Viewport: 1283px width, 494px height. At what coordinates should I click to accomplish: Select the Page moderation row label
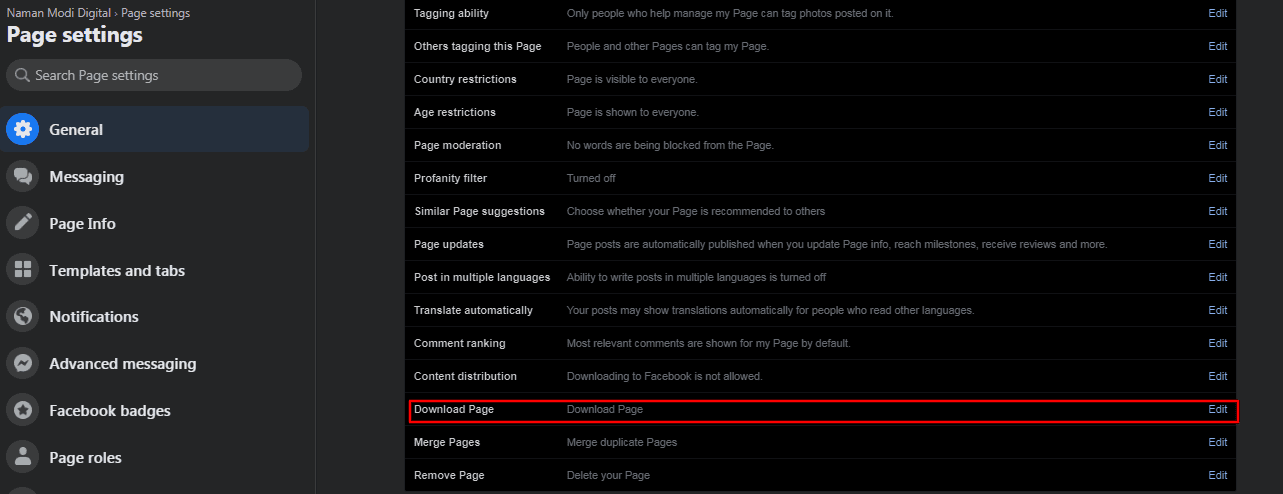point(458,145)
